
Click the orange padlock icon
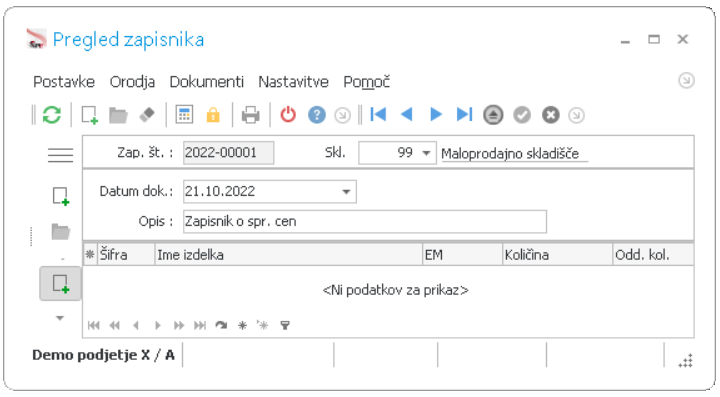click(x=213, y=115)
